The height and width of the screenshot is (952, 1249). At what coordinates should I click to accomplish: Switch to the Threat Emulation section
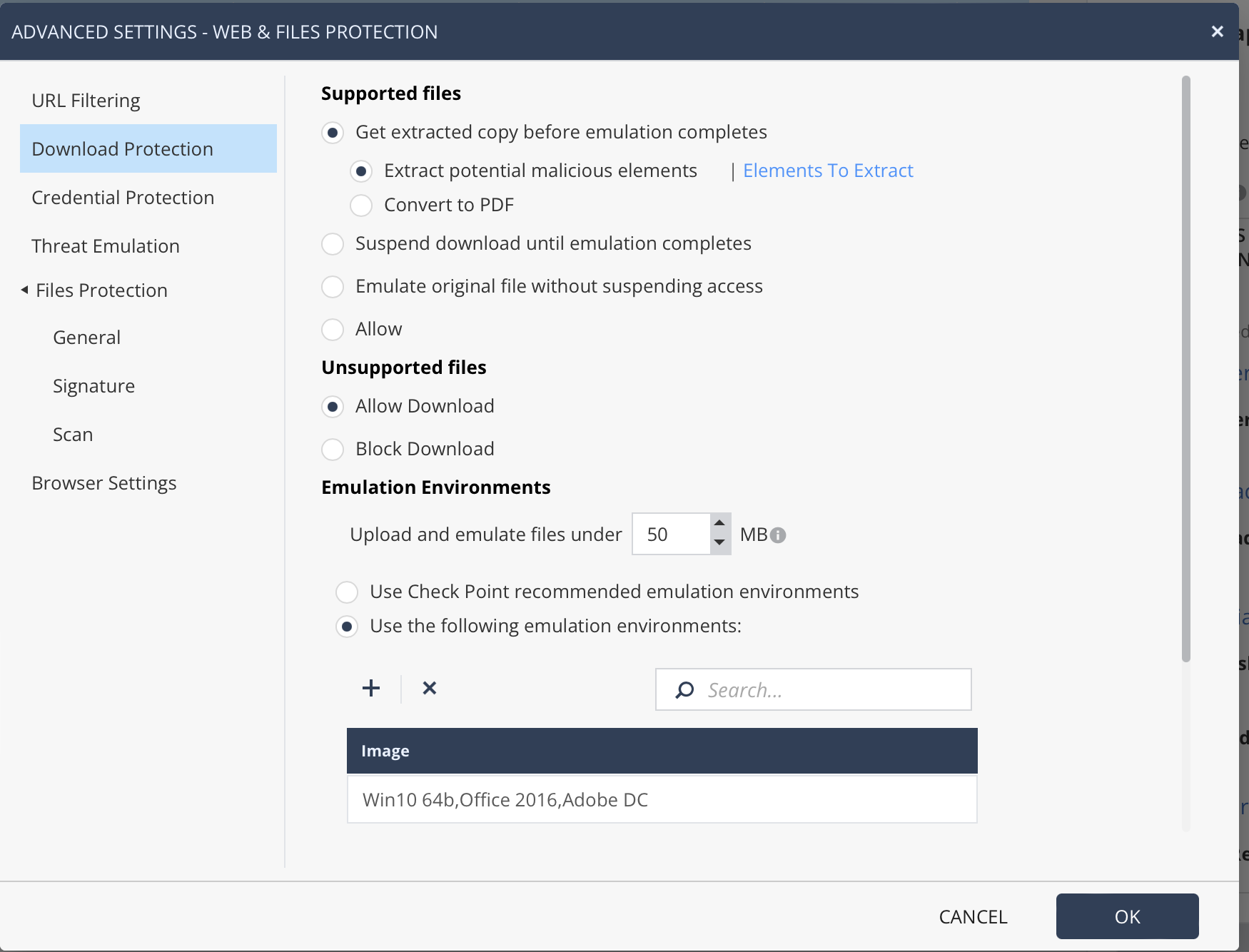(106, 246)
